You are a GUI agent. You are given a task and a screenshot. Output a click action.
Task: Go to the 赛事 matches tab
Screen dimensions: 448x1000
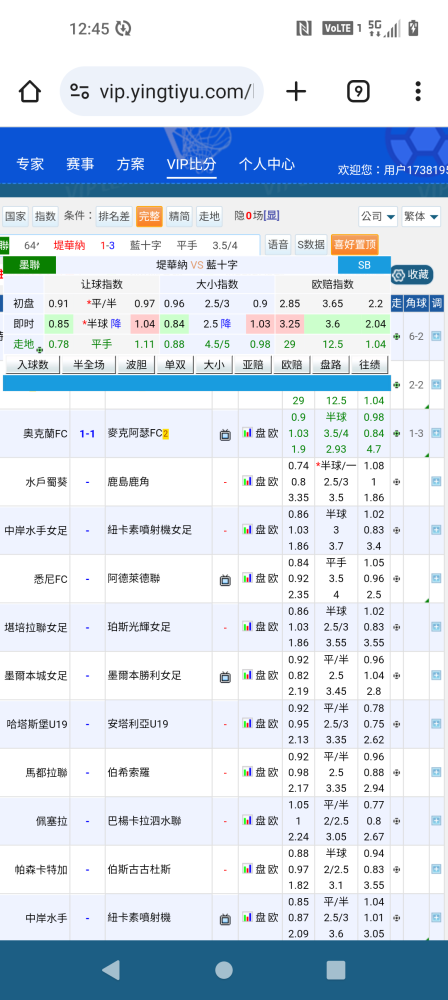click(x=80, y=165)
